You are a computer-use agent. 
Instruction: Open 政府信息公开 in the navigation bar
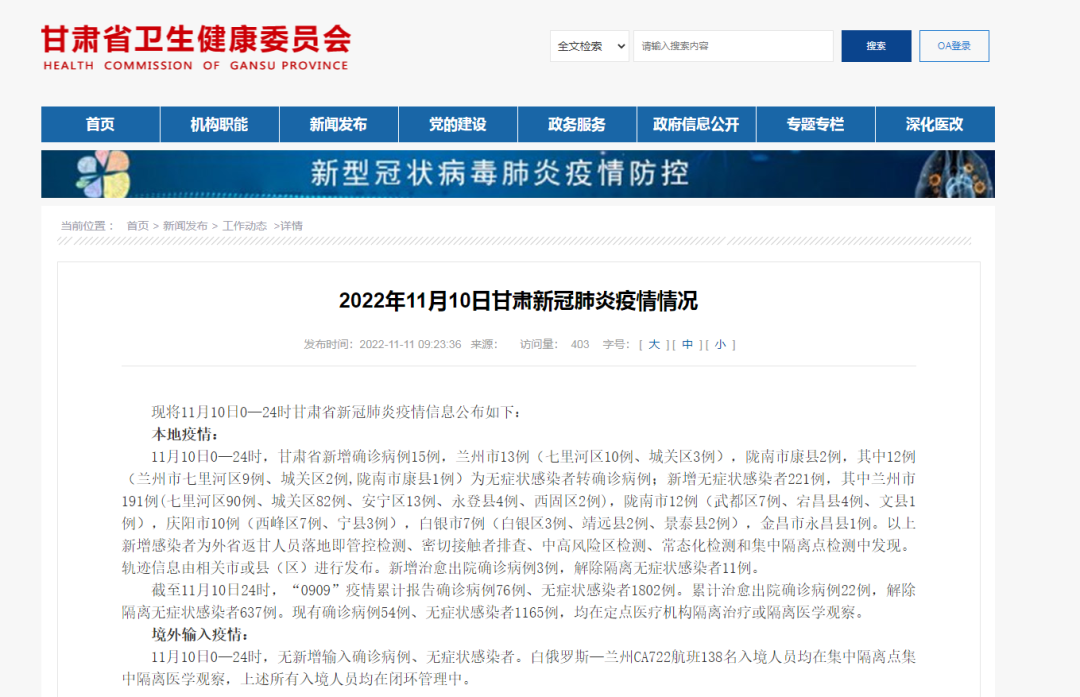tap(696, 125)
